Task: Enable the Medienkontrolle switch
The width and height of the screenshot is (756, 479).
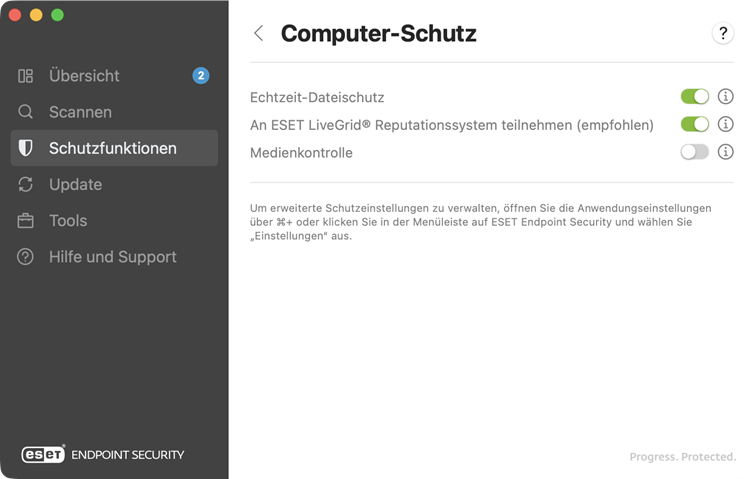Action: pyautogui.click(x=694, y=152)
